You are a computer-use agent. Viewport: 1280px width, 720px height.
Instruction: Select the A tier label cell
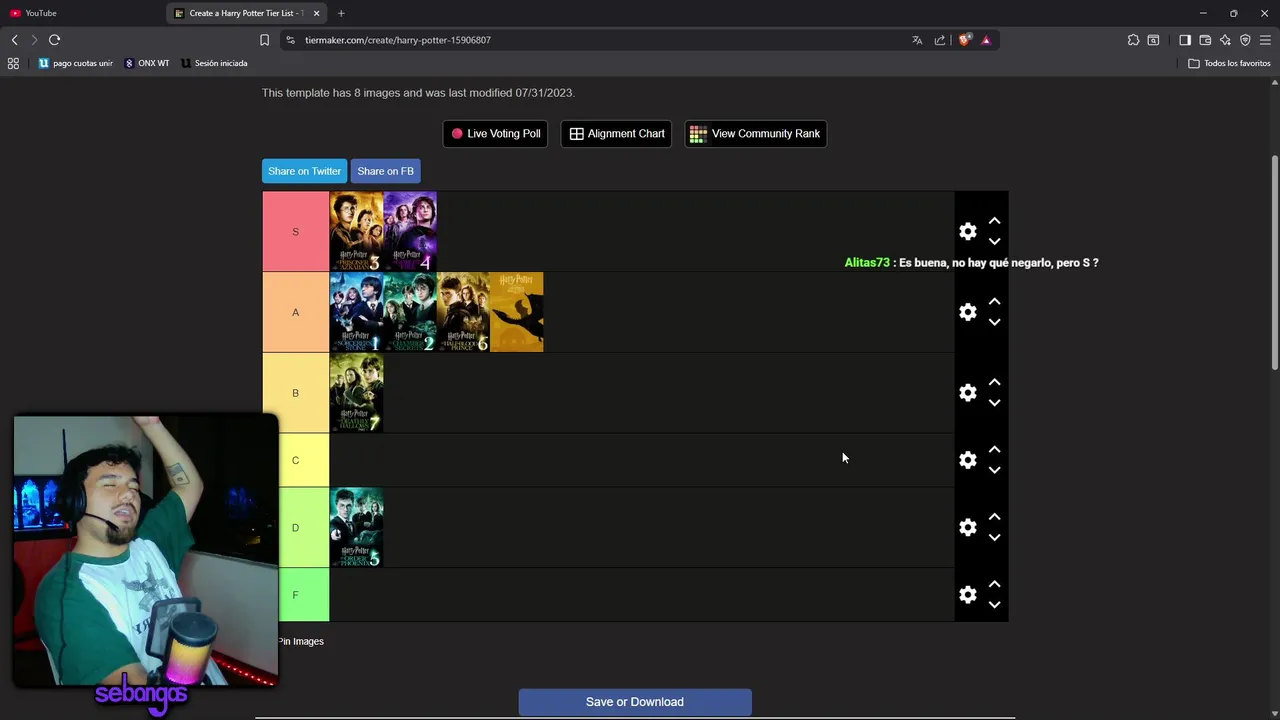click(x=295, y=312)
